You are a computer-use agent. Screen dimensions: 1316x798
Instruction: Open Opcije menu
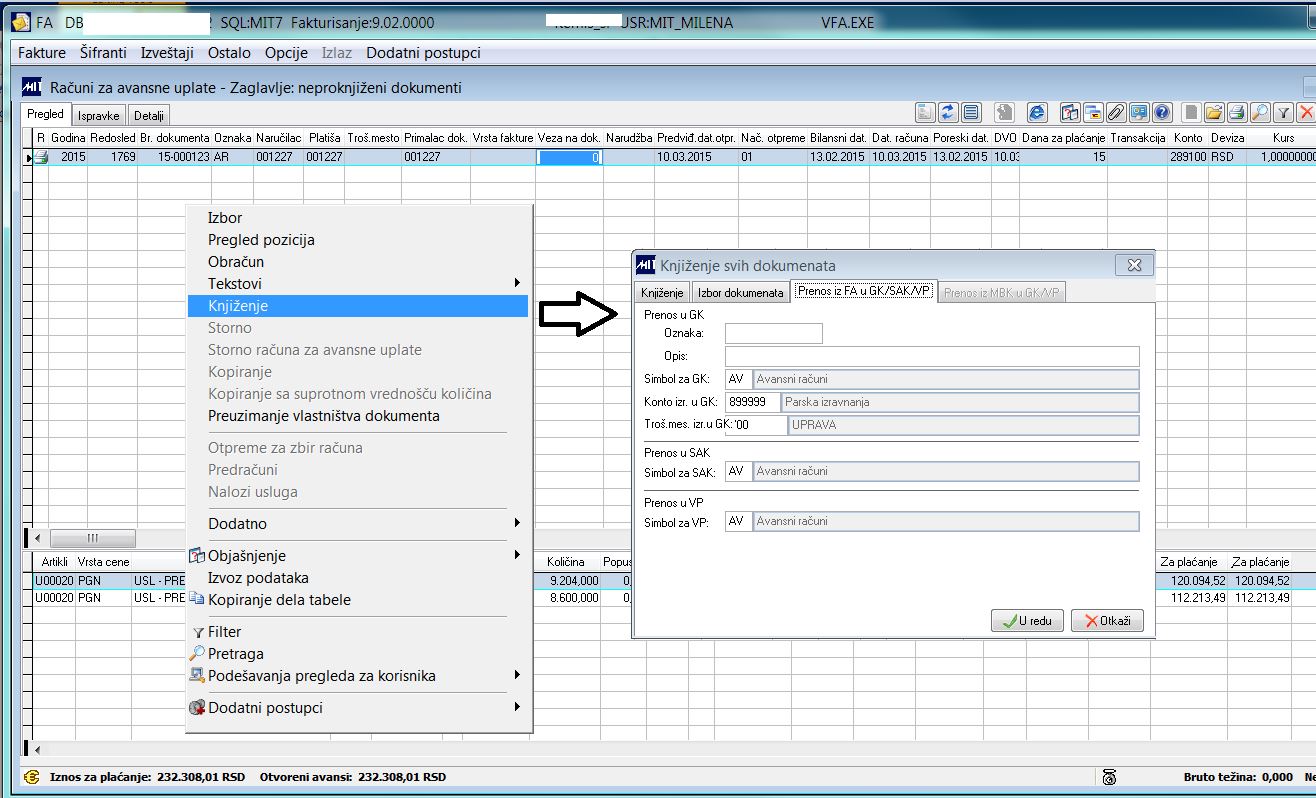point(287,53)
